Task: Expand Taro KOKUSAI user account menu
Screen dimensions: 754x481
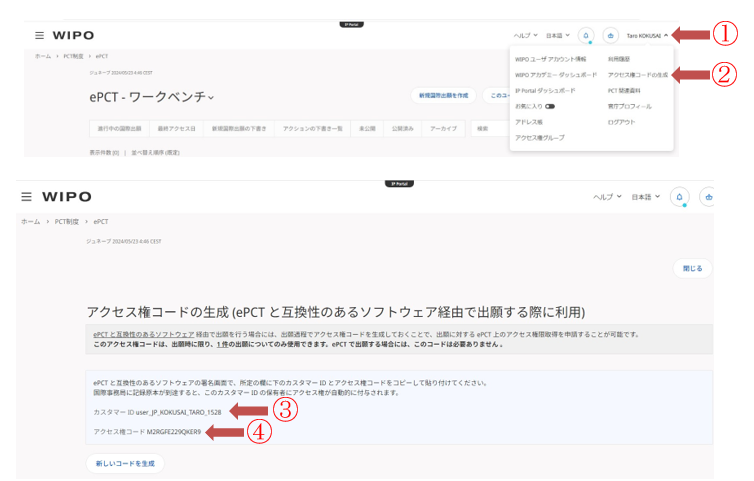Action: coord(647,35)
